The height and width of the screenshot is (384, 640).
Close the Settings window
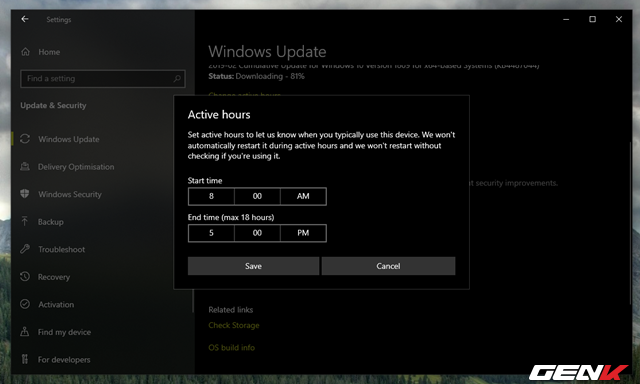click(x=619, y=19)
